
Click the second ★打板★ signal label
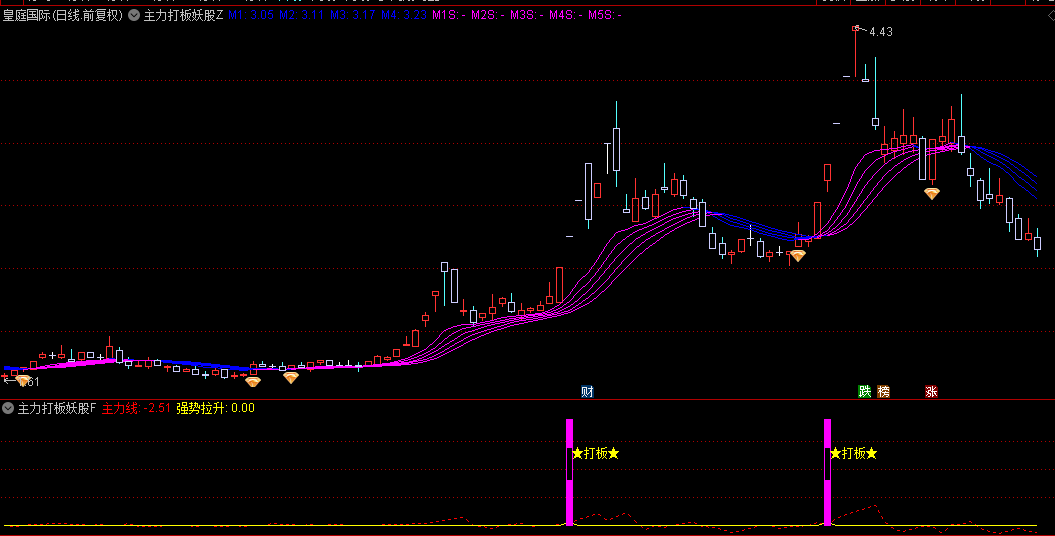tap(854, 453)
